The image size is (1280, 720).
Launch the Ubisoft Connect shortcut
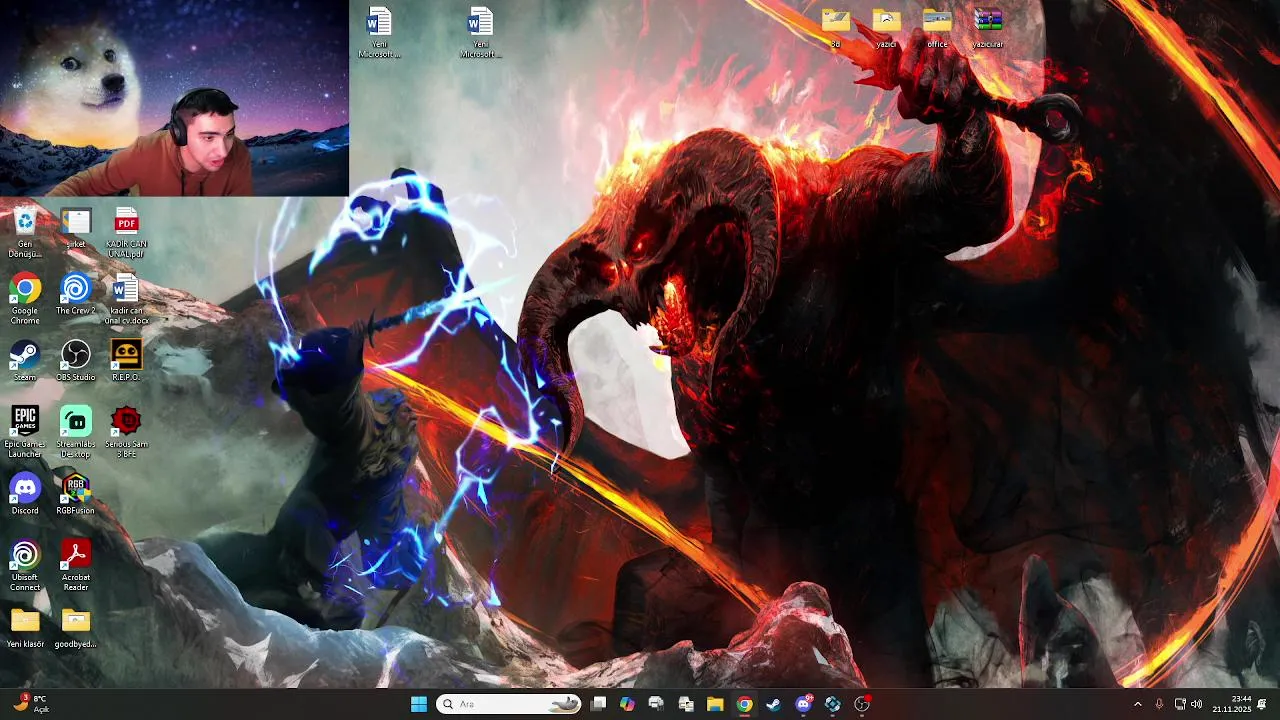coord(25,566)
